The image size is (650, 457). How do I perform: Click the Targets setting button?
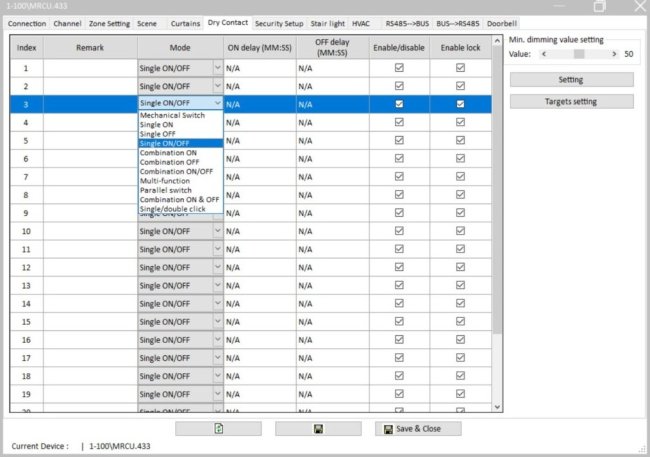click(x=571, y=102)
